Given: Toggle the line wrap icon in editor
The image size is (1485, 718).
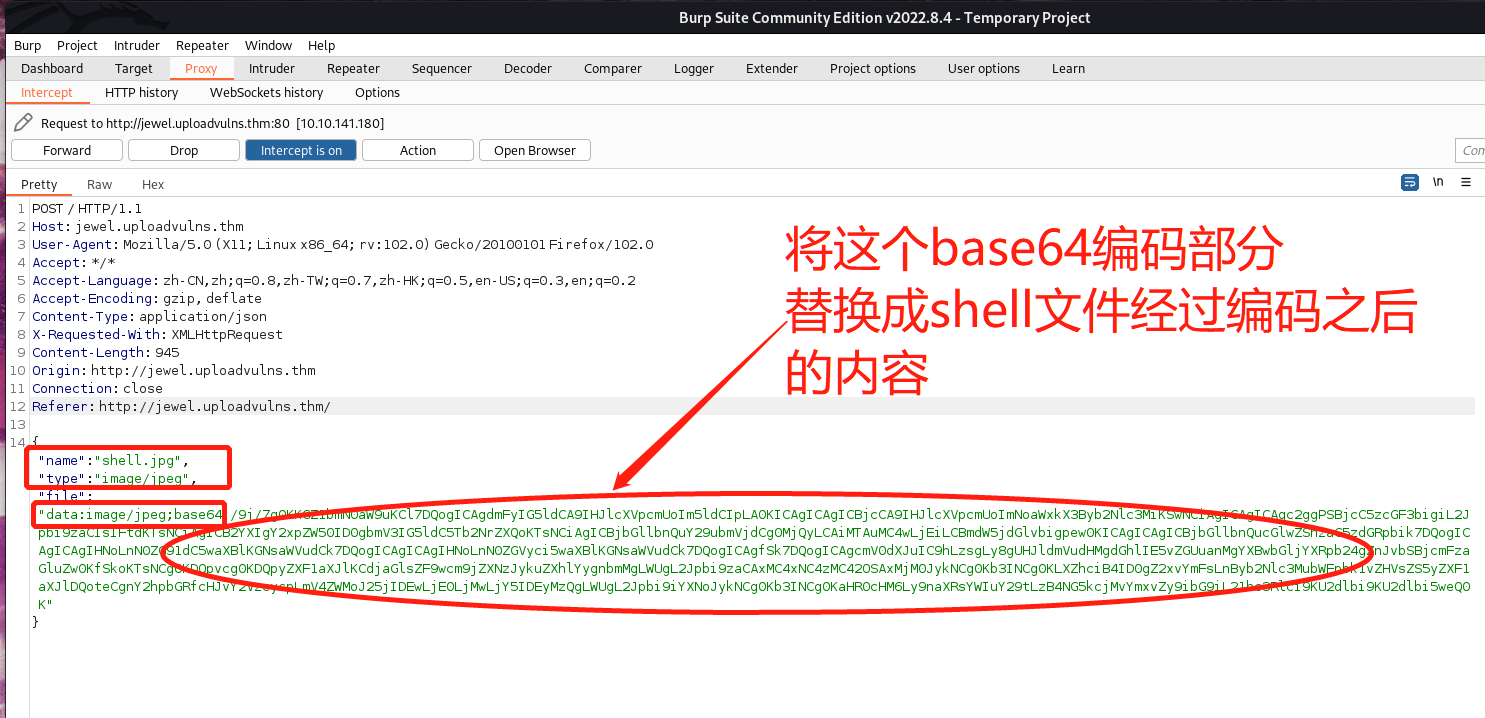Looking at the screenshot, I should [1409, 182].
